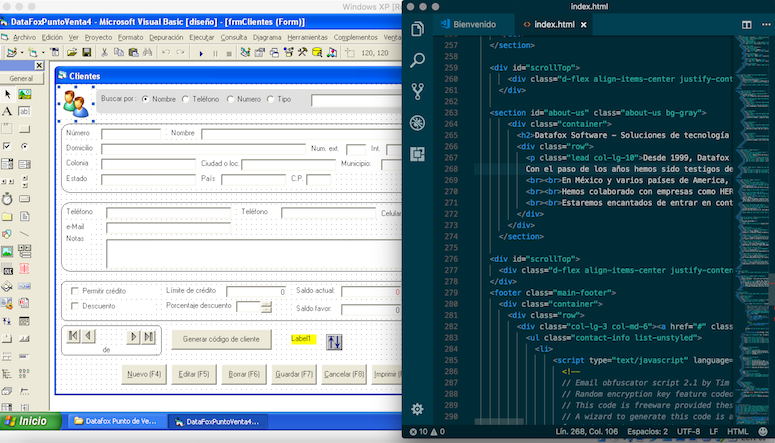This screenshot has width=775, height=443.
Task: Start the project with the Run arrow icon
Action: [x=201, y=53]
